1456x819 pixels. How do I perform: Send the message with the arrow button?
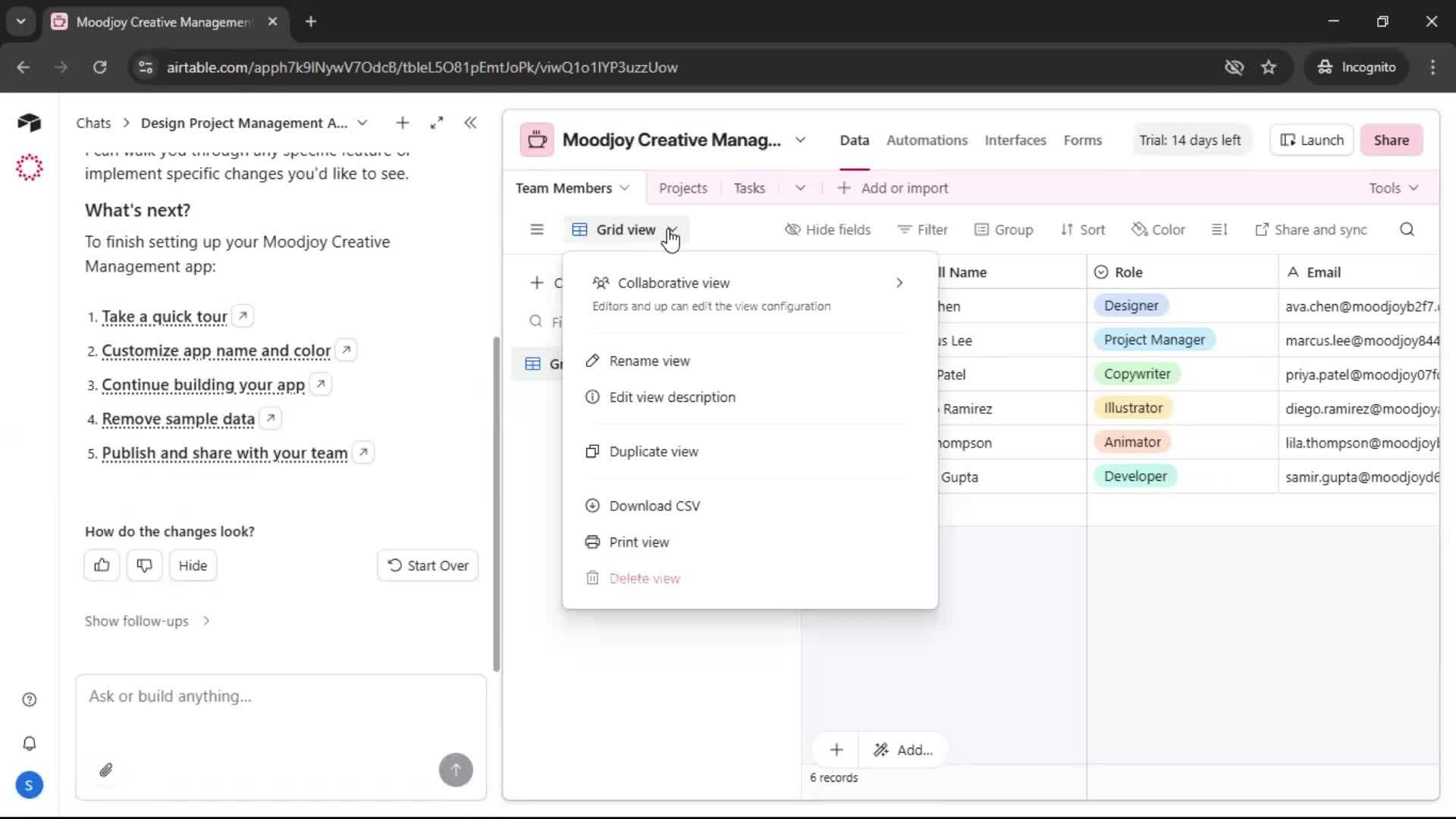pyautogui.click(x=456, y=770)
